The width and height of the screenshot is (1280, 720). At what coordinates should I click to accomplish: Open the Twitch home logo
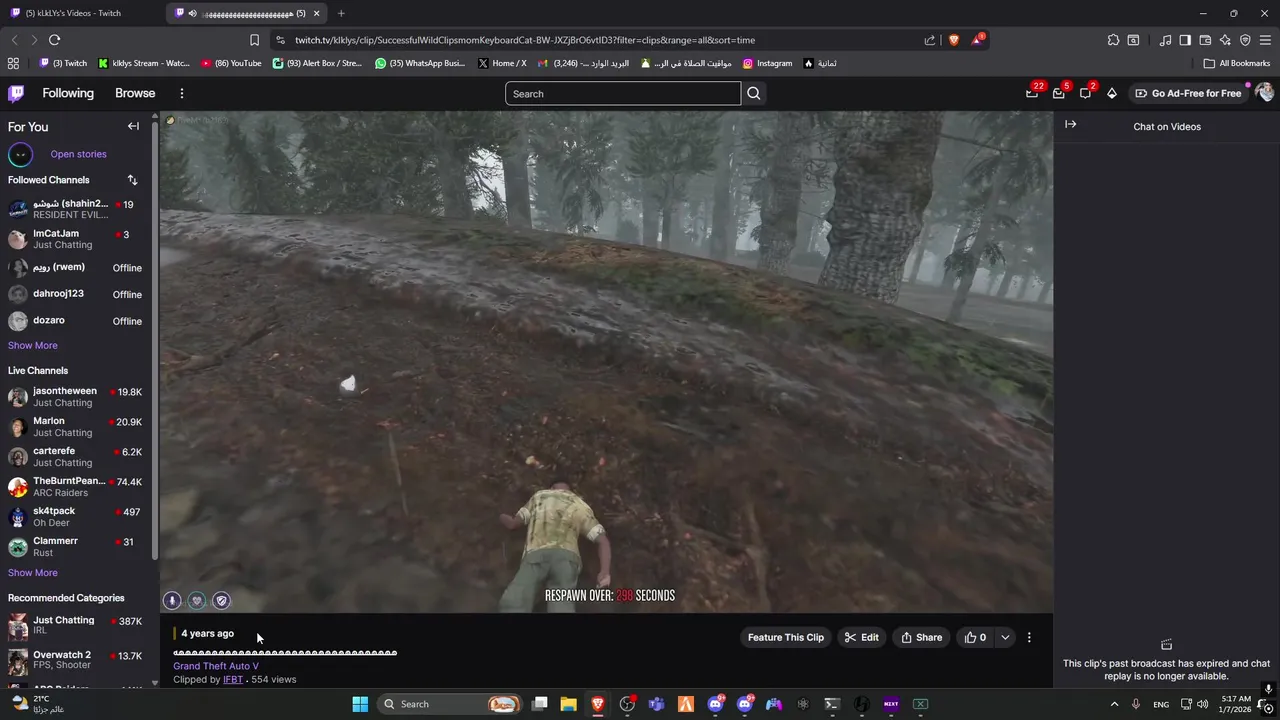[x=16, y=93]
